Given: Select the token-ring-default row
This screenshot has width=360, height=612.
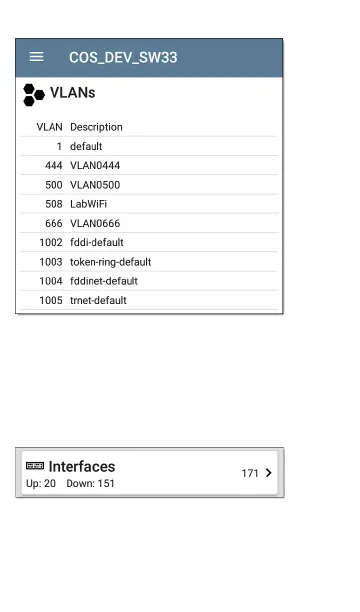Looking at the screenshot, I should pyautogui.click(x=149, y=262).
